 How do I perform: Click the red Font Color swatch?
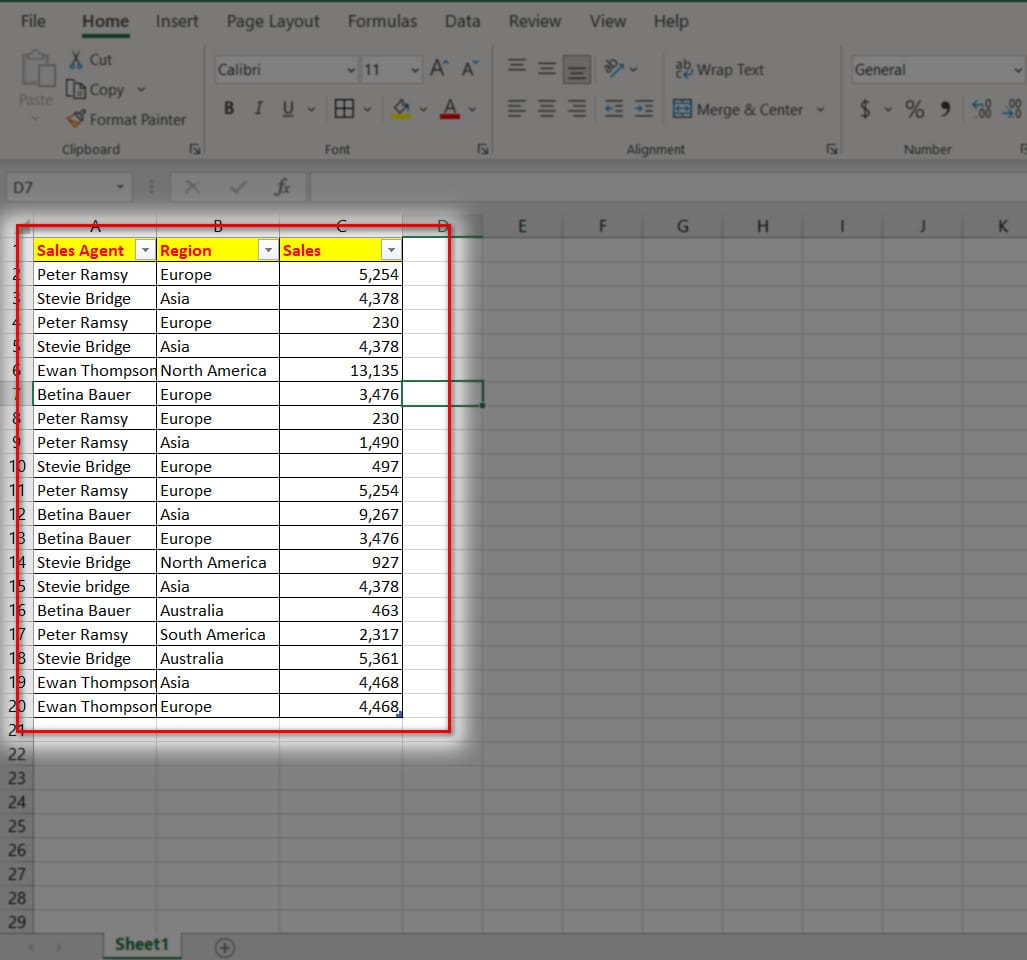pyautogui.click(x=450, y=109)
